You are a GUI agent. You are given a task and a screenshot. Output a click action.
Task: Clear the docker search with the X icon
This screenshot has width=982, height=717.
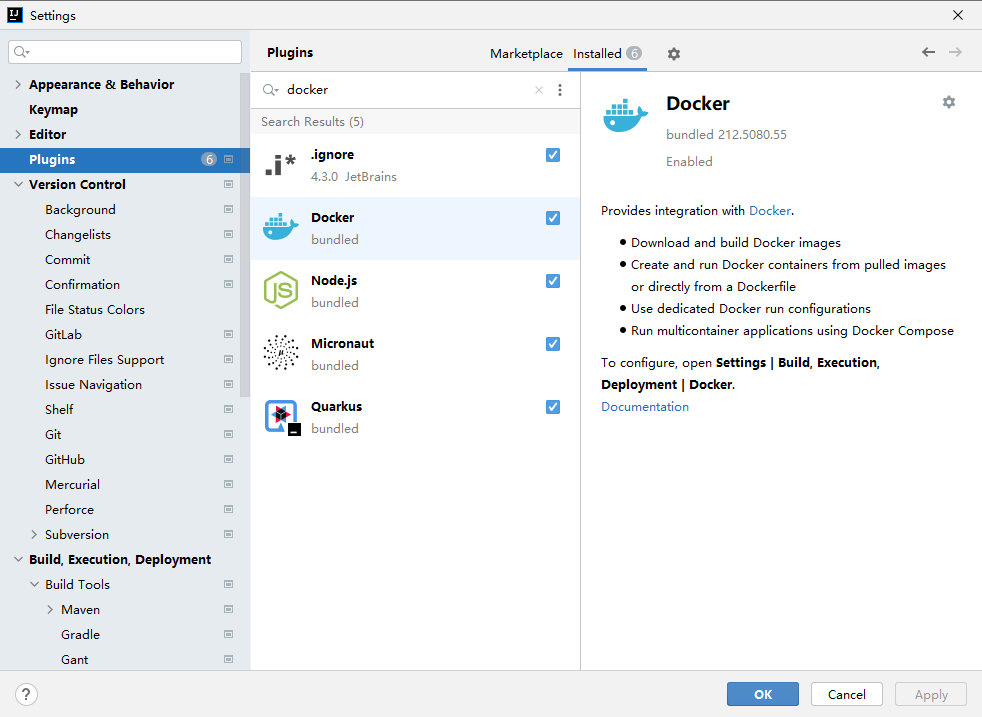tap(539, 90)
